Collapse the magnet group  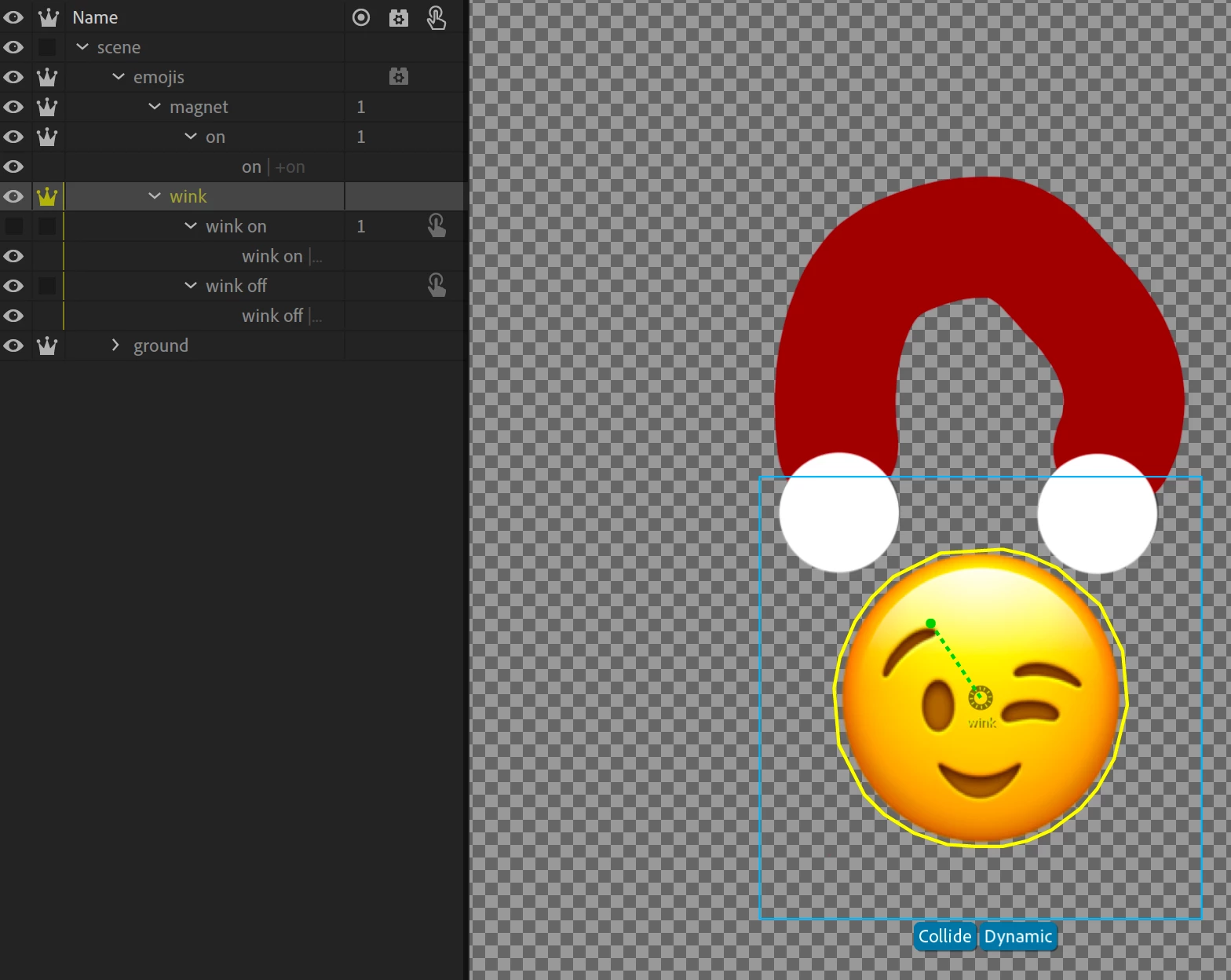(155, 107)
